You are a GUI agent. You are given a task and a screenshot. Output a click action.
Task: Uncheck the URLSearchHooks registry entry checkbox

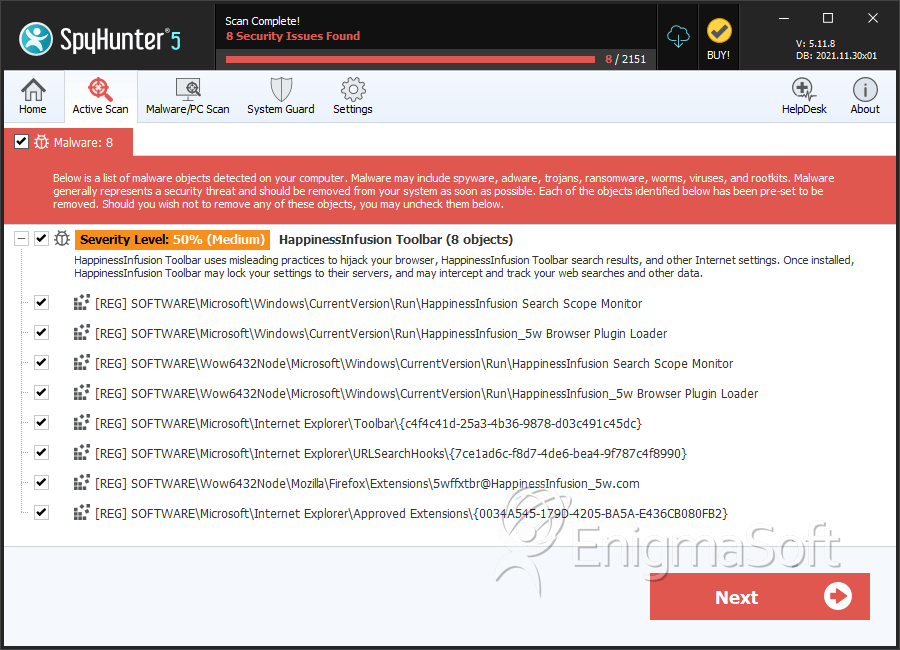[x=41, y=452]
